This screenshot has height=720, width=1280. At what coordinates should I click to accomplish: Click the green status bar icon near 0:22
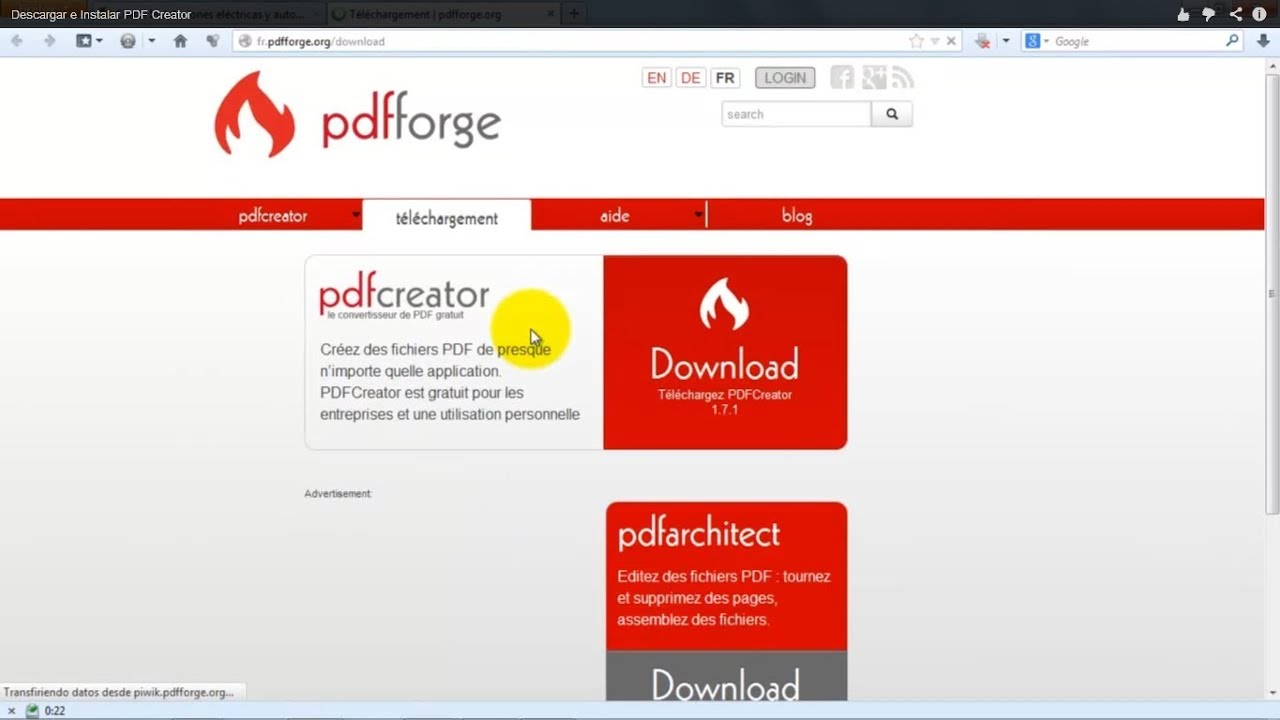click(32, 711)
